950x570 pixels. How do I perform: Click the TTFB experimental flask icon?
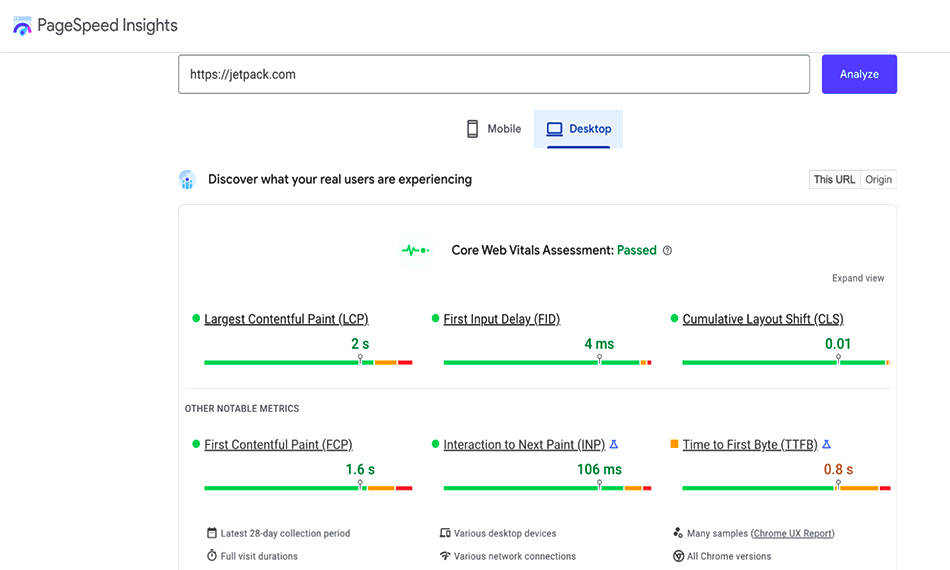pyautogui.click(x=826, y=445)
